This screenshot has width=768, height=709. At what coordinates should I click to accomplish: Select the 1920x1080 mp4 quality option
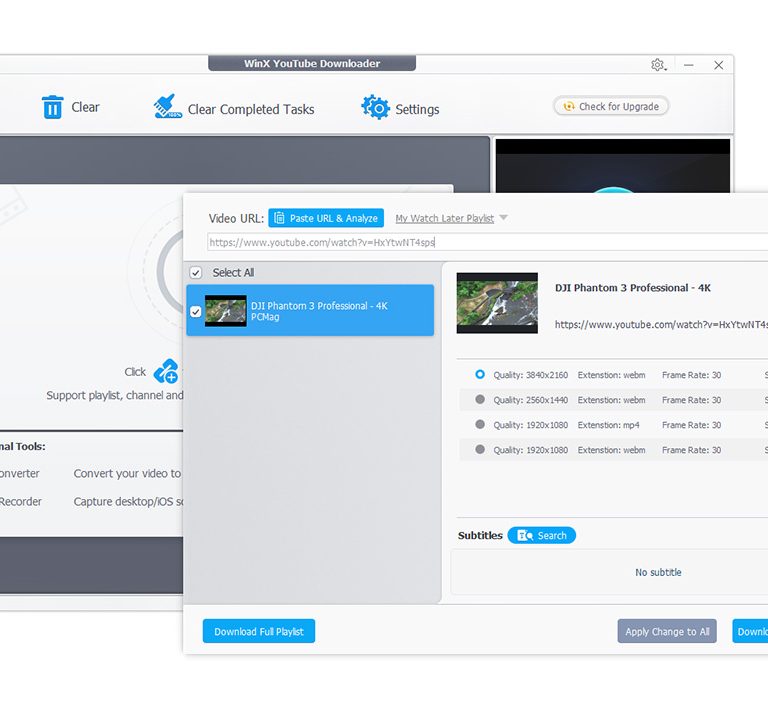click(x=480, y=425)
